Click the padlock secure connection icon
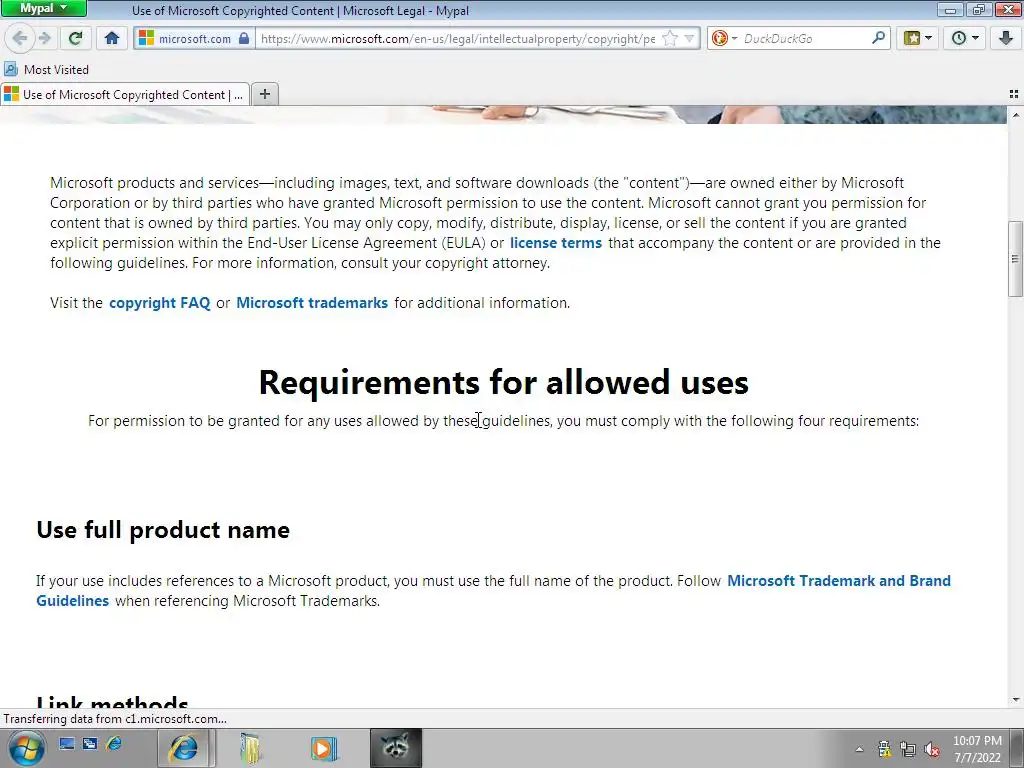 (x=244, y=38)
